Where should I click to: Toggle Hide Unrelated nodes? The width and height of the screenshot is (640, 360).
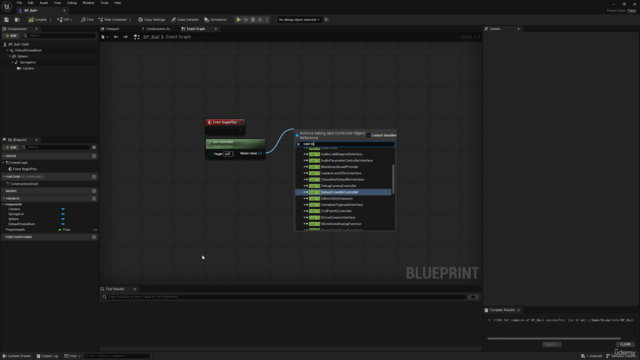[x=112, y=20]
